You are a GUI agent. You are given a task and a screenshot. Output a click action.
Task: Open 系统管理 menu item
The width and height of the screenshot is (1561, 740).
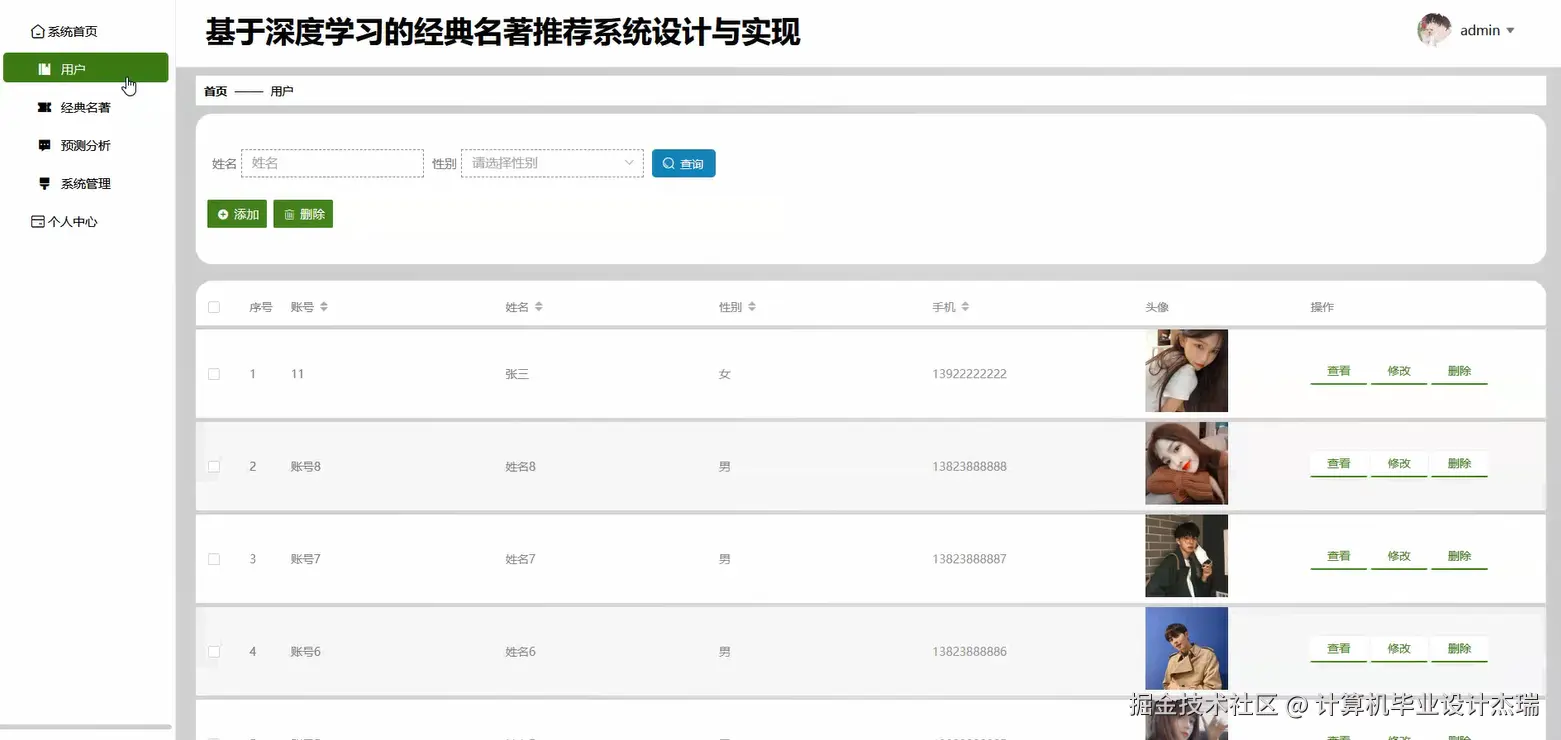tap(86, 183)
